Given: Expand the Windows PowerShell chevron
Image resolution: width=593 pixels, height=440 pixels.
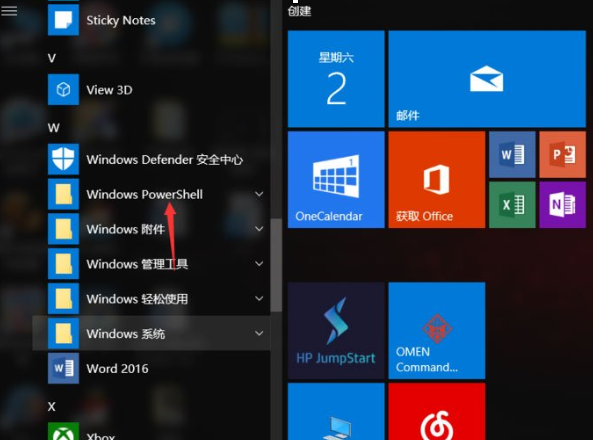Looking at the screenshot, I should [259, 194].
